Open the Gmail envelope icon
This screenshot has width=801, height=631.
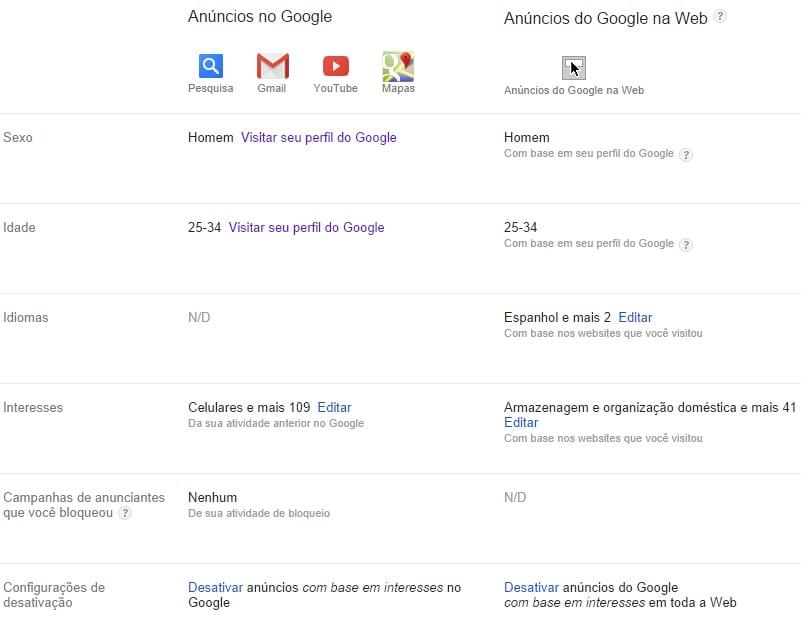click(x=272, y=66)
